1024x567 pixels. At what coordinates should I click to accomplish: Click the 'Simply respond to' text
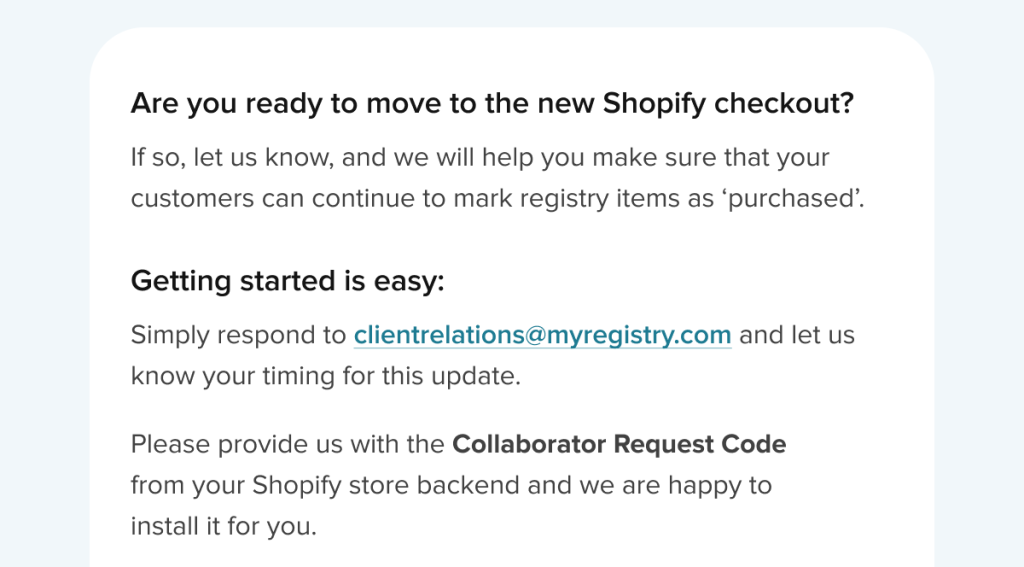[238, 335]
